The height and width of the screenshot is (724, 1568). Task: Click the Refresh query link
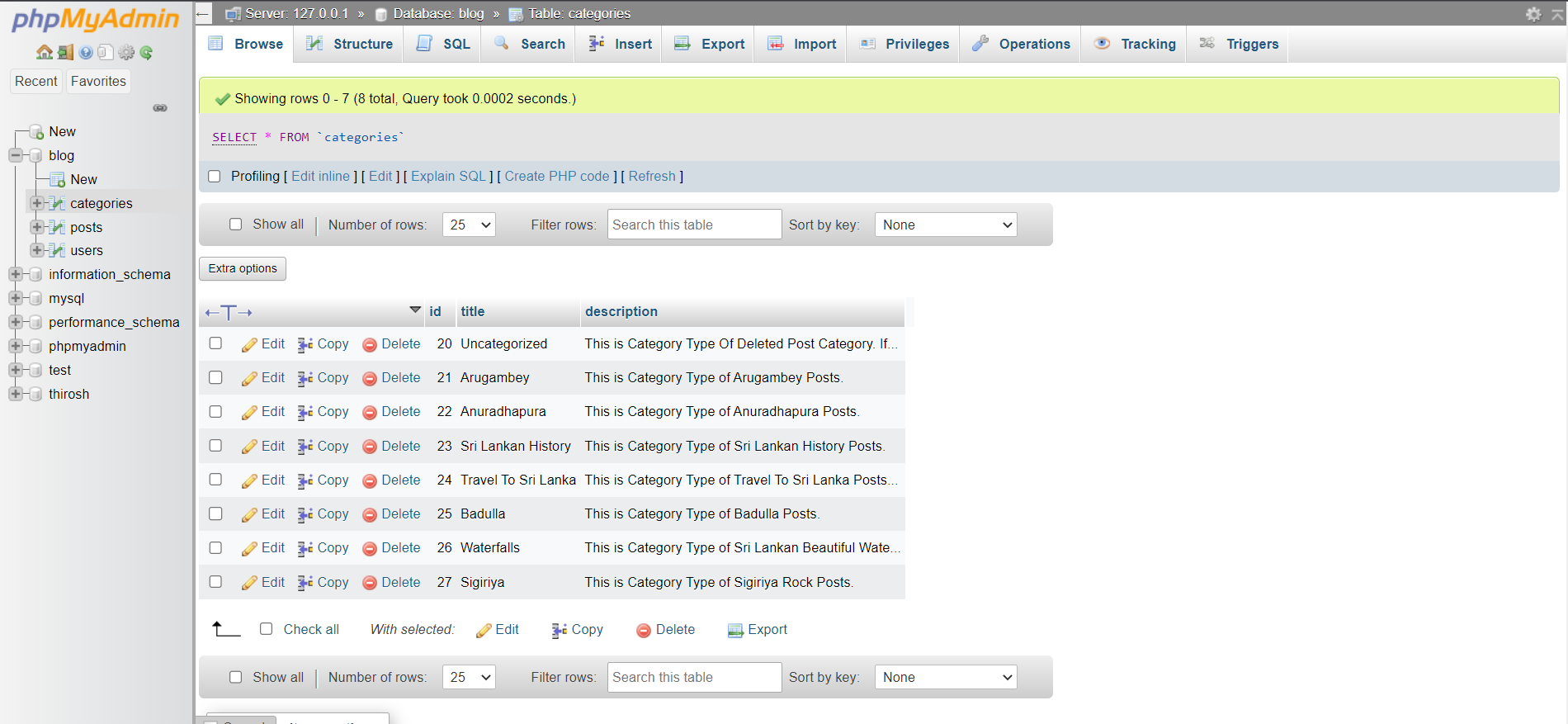click(652, 176)
